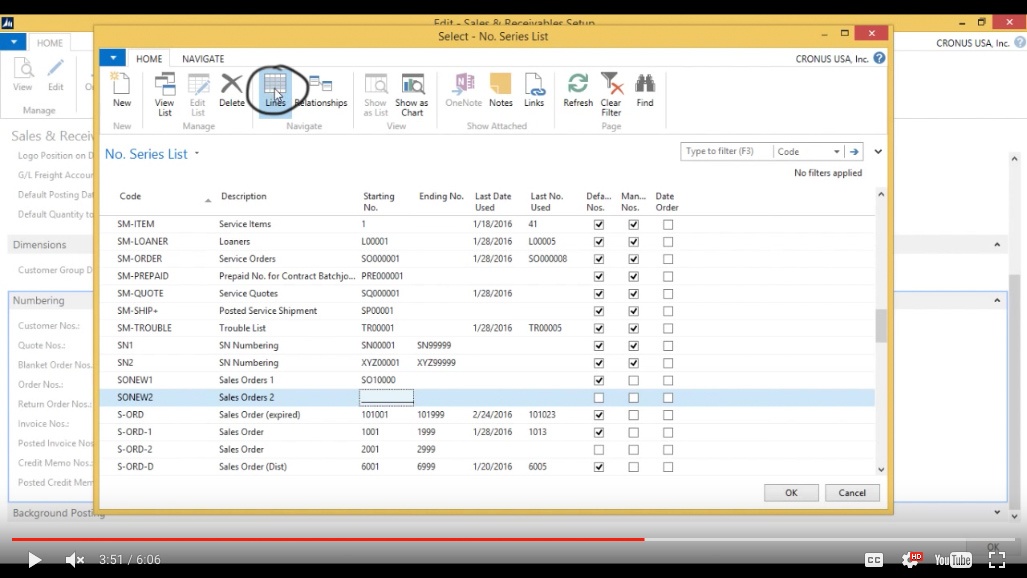Screen dimensions: 1027x578
Task: Click the Type to filter input box
Action: click(x=726, y=151)
